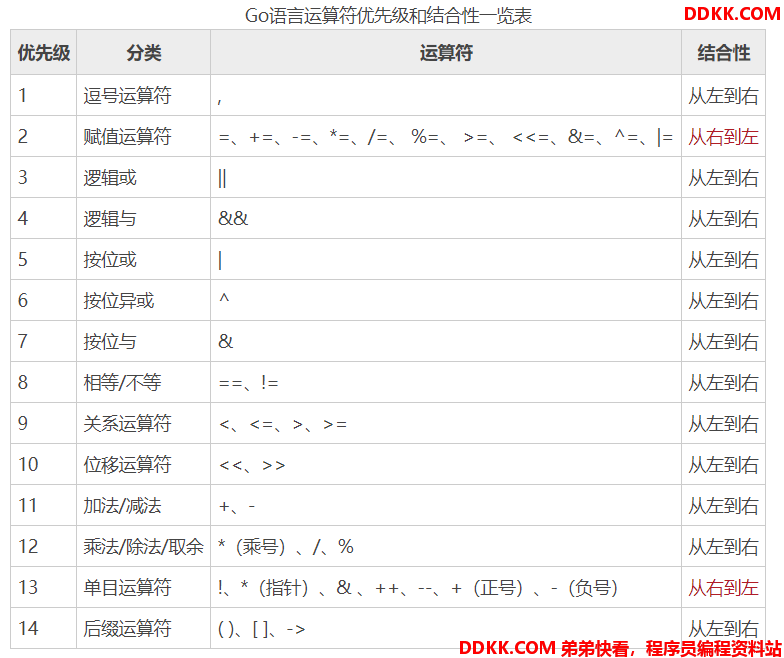Screen dimensions: 784x658
Task: Click the '||' operator cell
Action: pos(446,178)
